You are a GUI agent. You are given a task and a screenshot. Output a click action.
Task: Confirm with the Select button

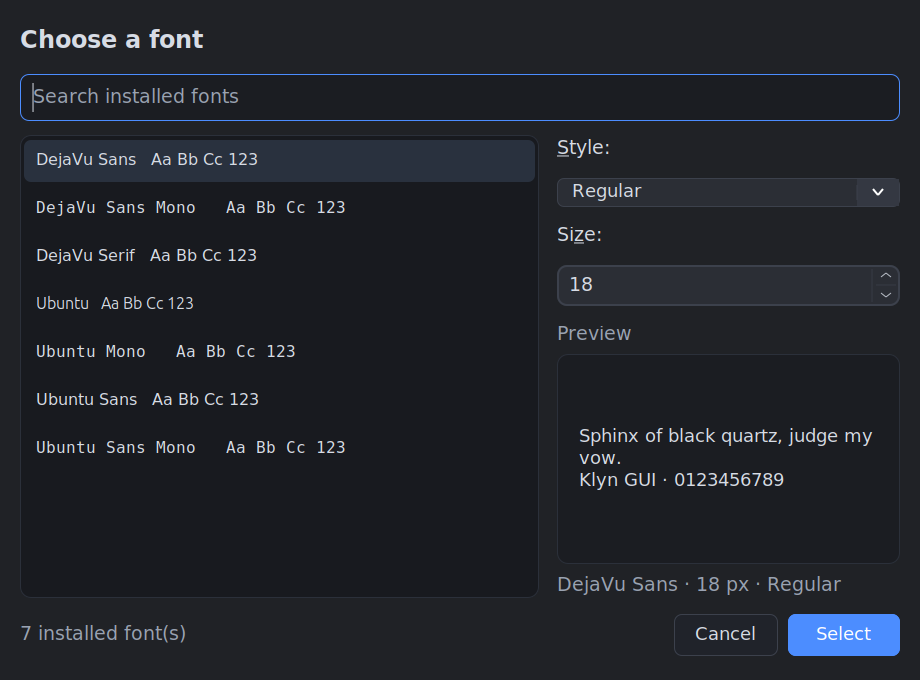click(x=844, y=635)
